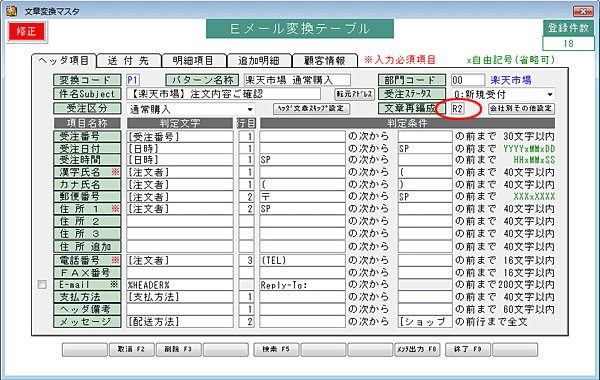Click the カナ氏名 item label

pos(87,184)
